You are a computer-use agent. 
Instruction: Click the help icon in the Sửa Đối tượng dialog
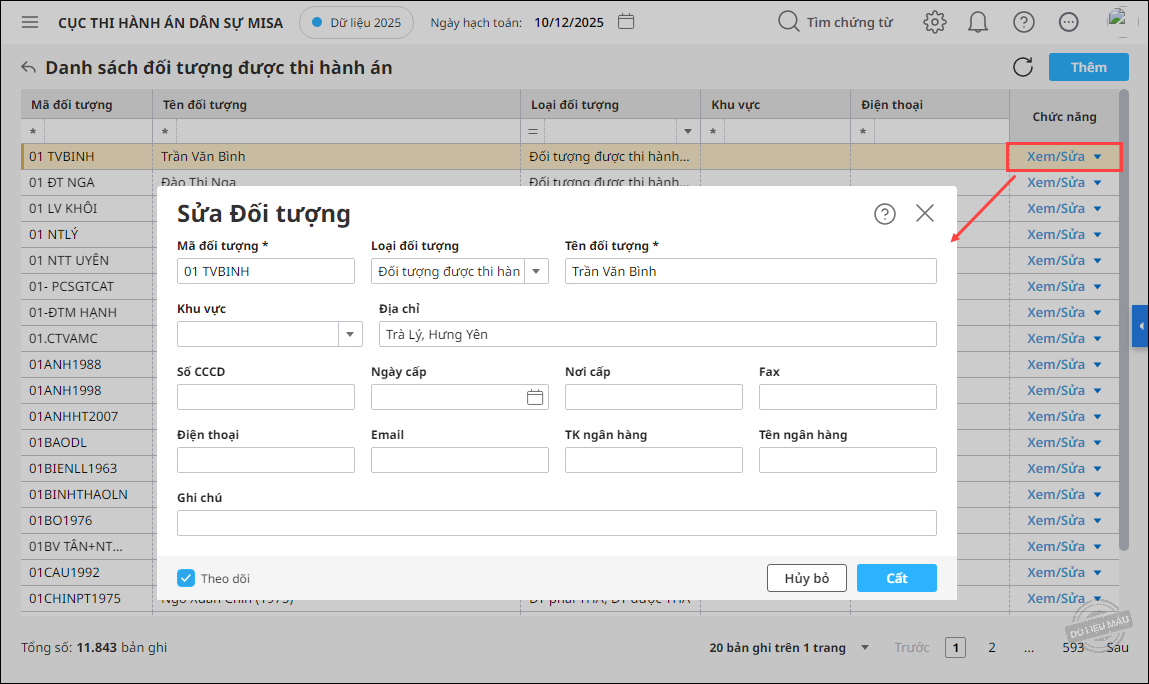[x=884, y=213]
